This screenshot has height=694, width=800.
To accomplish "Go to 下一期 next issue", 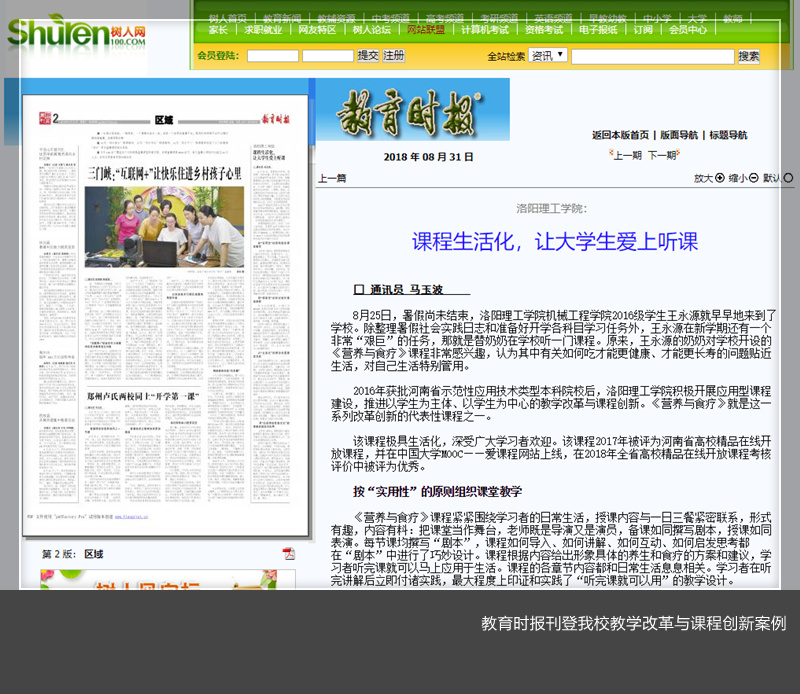I will click(x=662, y=155).
